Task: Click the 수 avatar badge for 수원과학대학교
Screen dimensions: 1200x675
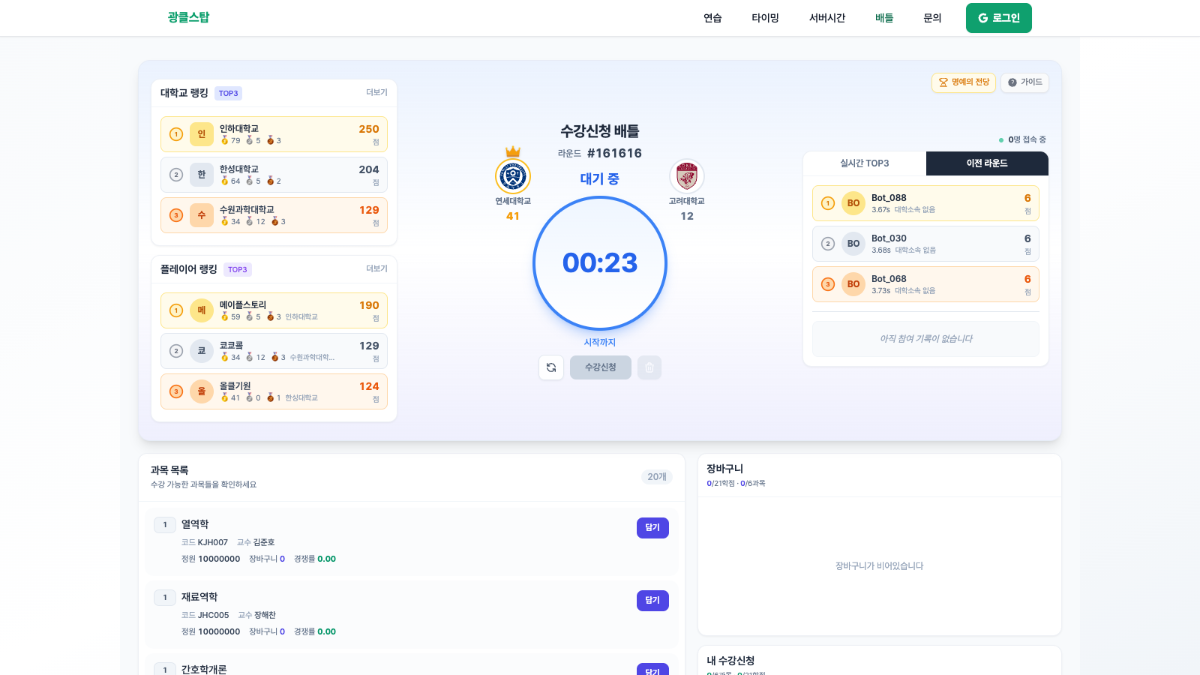Action: 202,215
